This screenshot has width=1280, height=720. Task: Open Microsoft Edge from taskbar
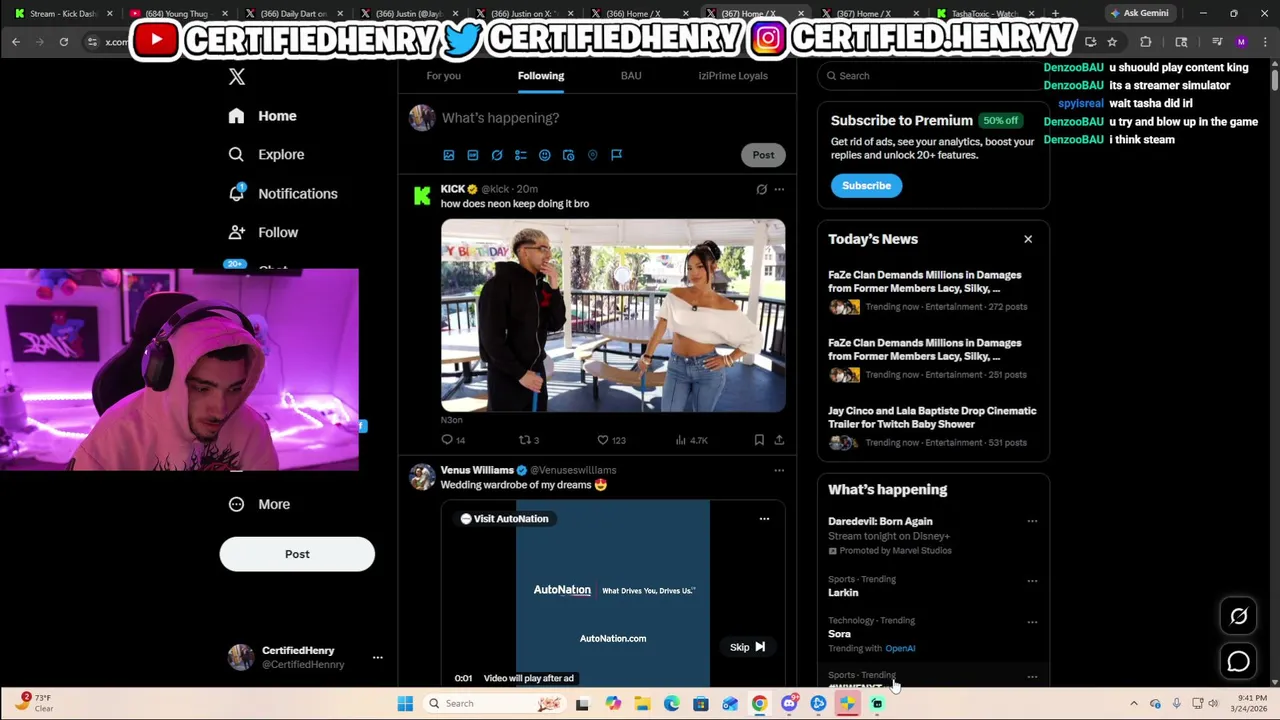(x=671, y=703)
